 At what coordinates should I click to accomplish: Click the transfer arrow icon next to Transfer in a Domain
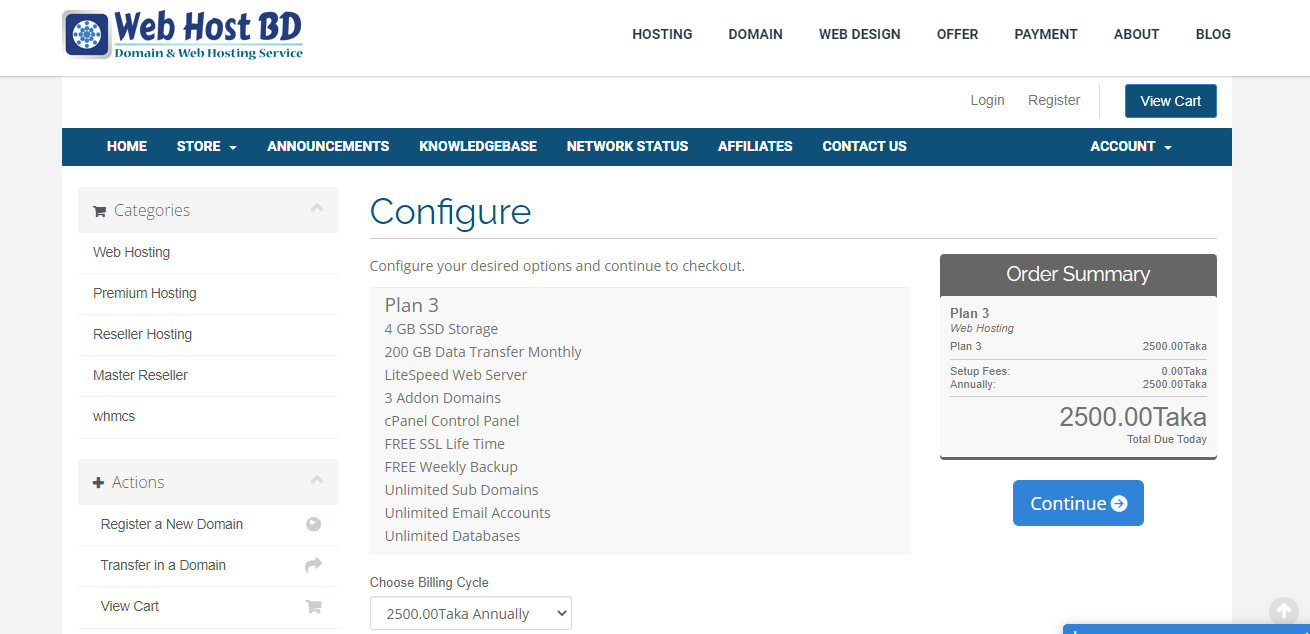pos(314,564)
